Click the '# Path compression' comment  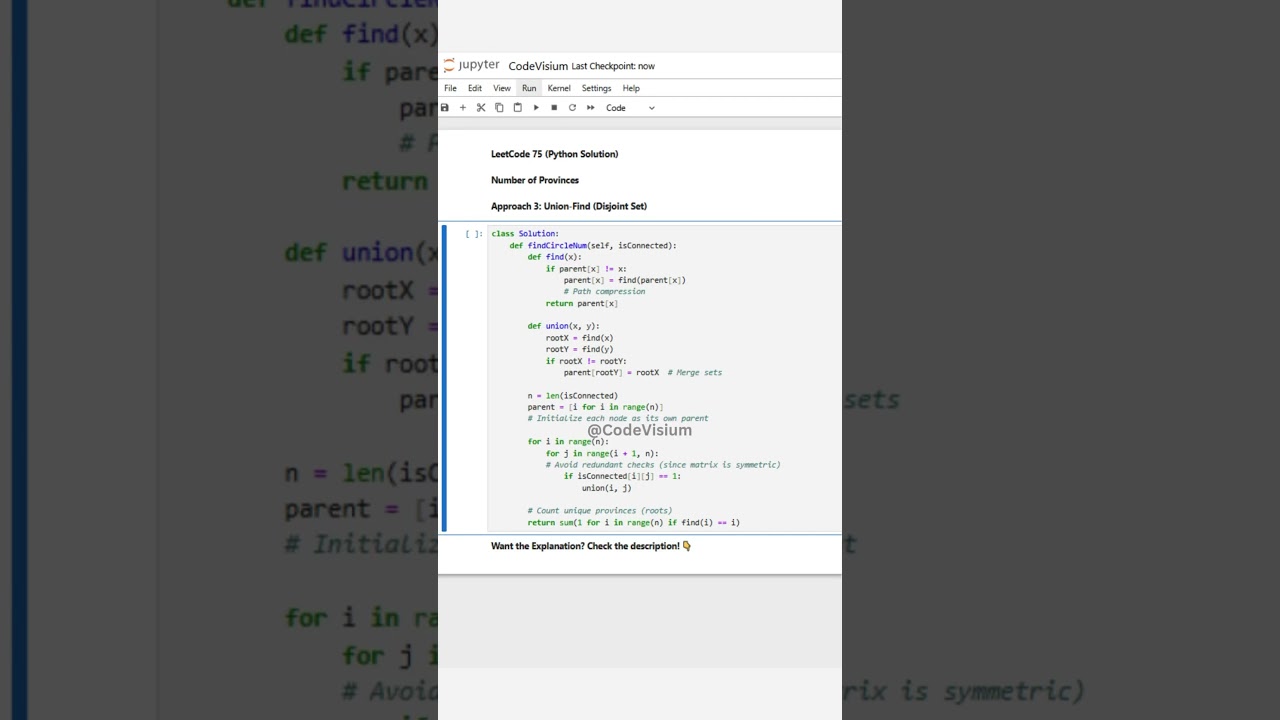pos(604,291)
